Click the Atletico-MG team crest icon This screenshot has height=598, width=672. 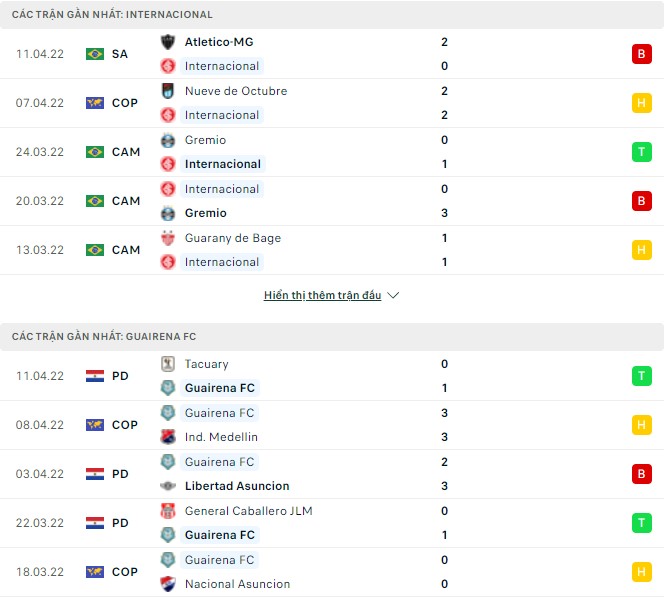[168, 42]
